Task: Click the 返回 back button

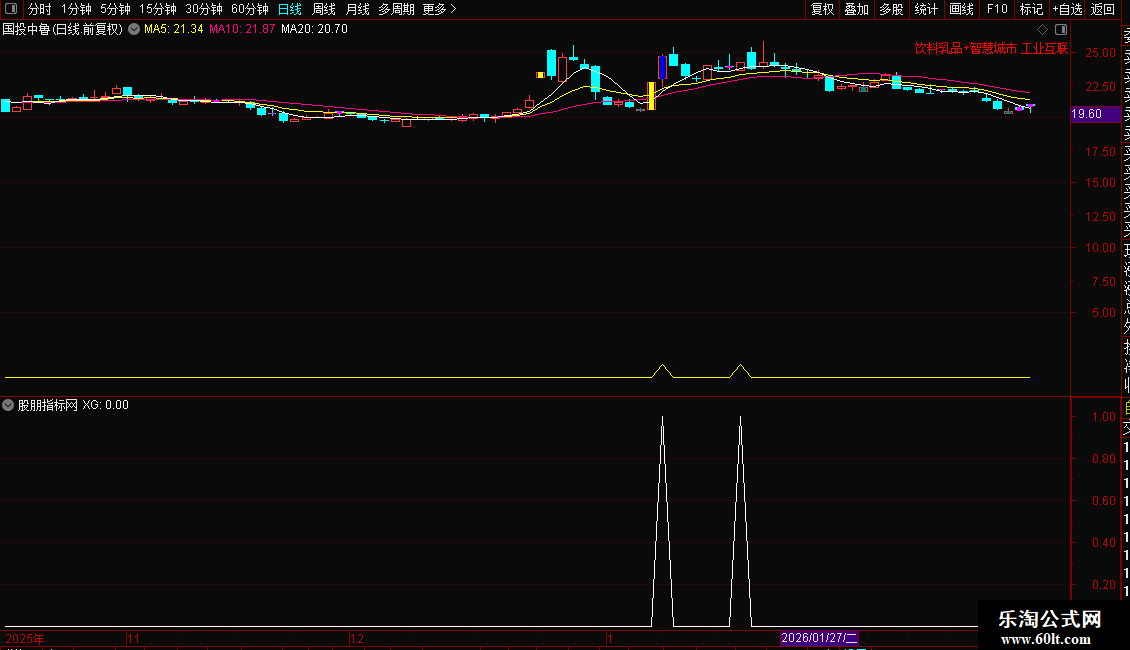Action: (1103, 9)
